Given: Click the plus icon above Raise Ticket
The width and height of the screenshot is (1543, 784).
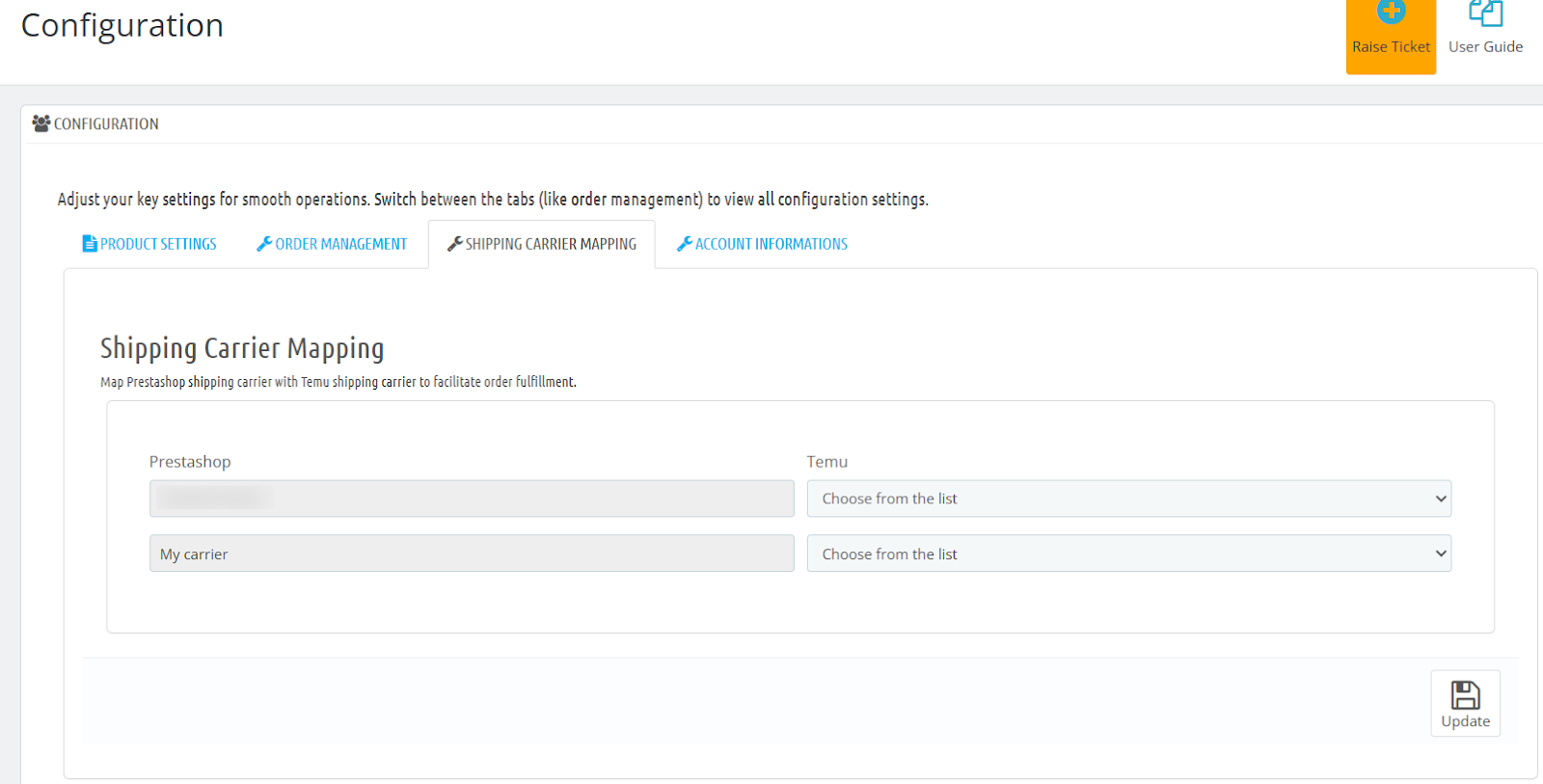Looking at the screenshot, I should tap(1391, 13).
